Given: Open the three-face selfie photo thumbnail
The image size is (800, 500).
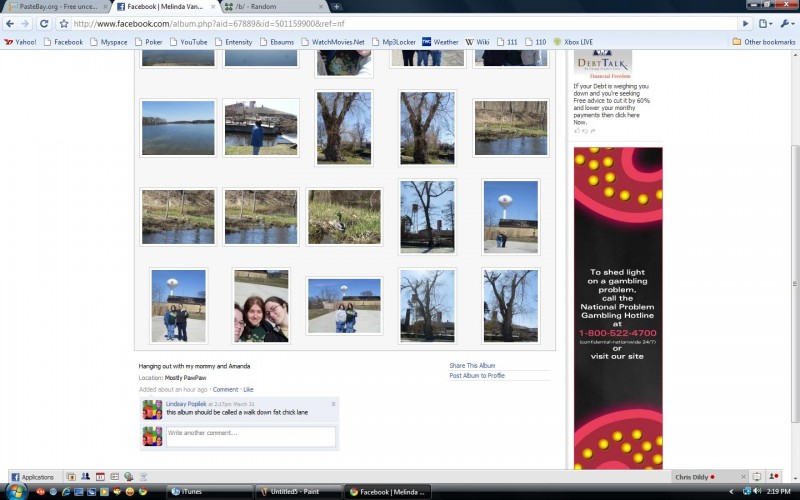Looking at the screenshot, I should pyautogui.click(x=261, y=306).
